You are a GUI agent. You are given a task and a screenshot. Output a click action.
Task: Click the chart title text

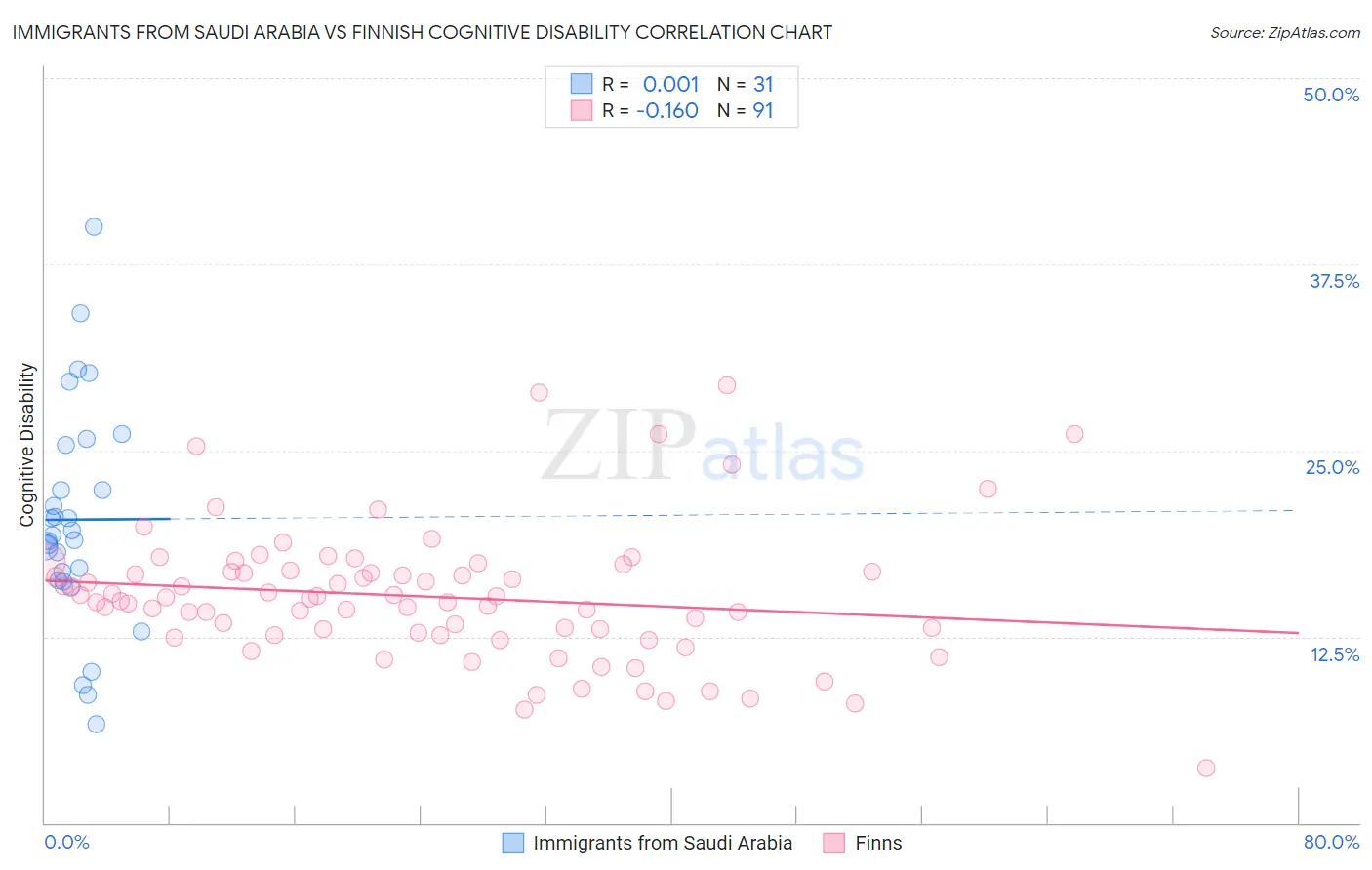(x=423, y=32)
